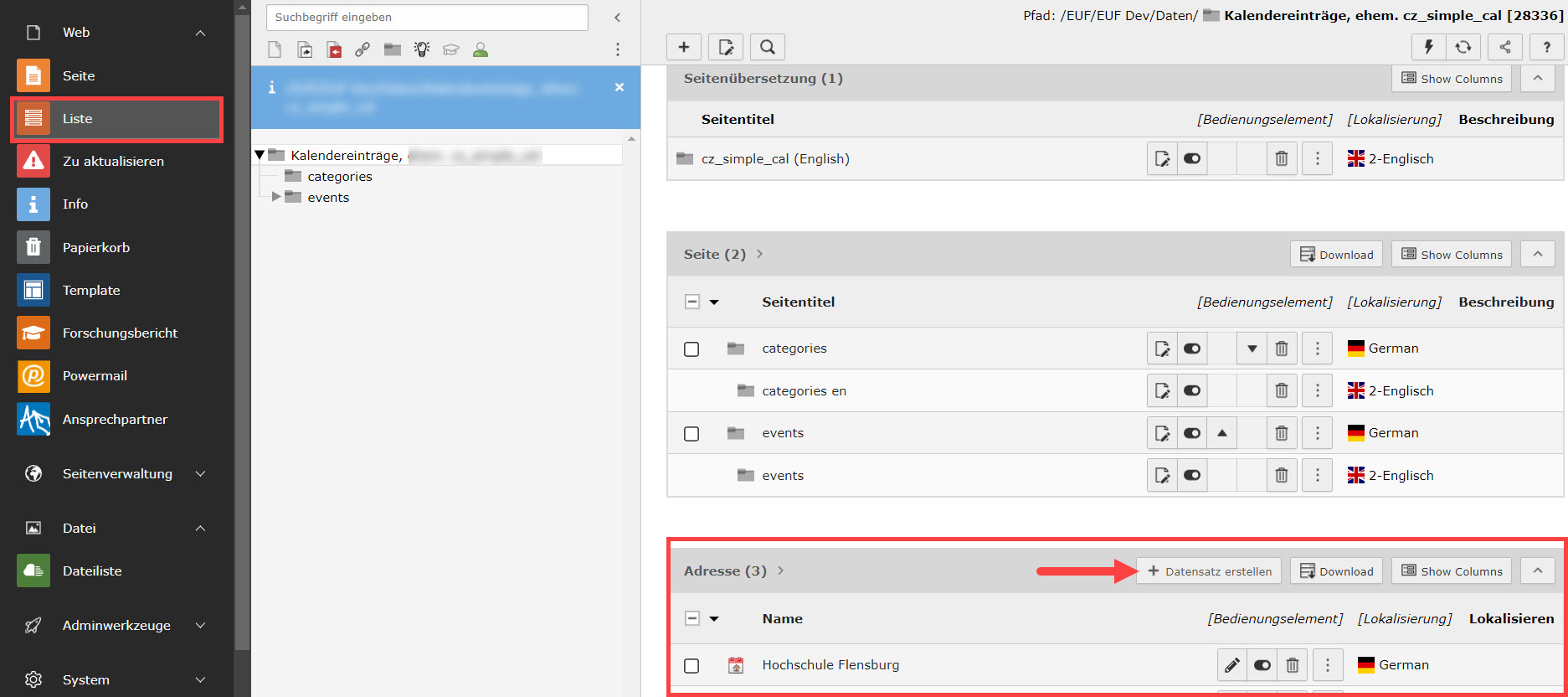The height and width of the screenshot is (697, 1568).
Task: Click Datensatz erstellen button in Adresse
Action: click(1209, 571)
